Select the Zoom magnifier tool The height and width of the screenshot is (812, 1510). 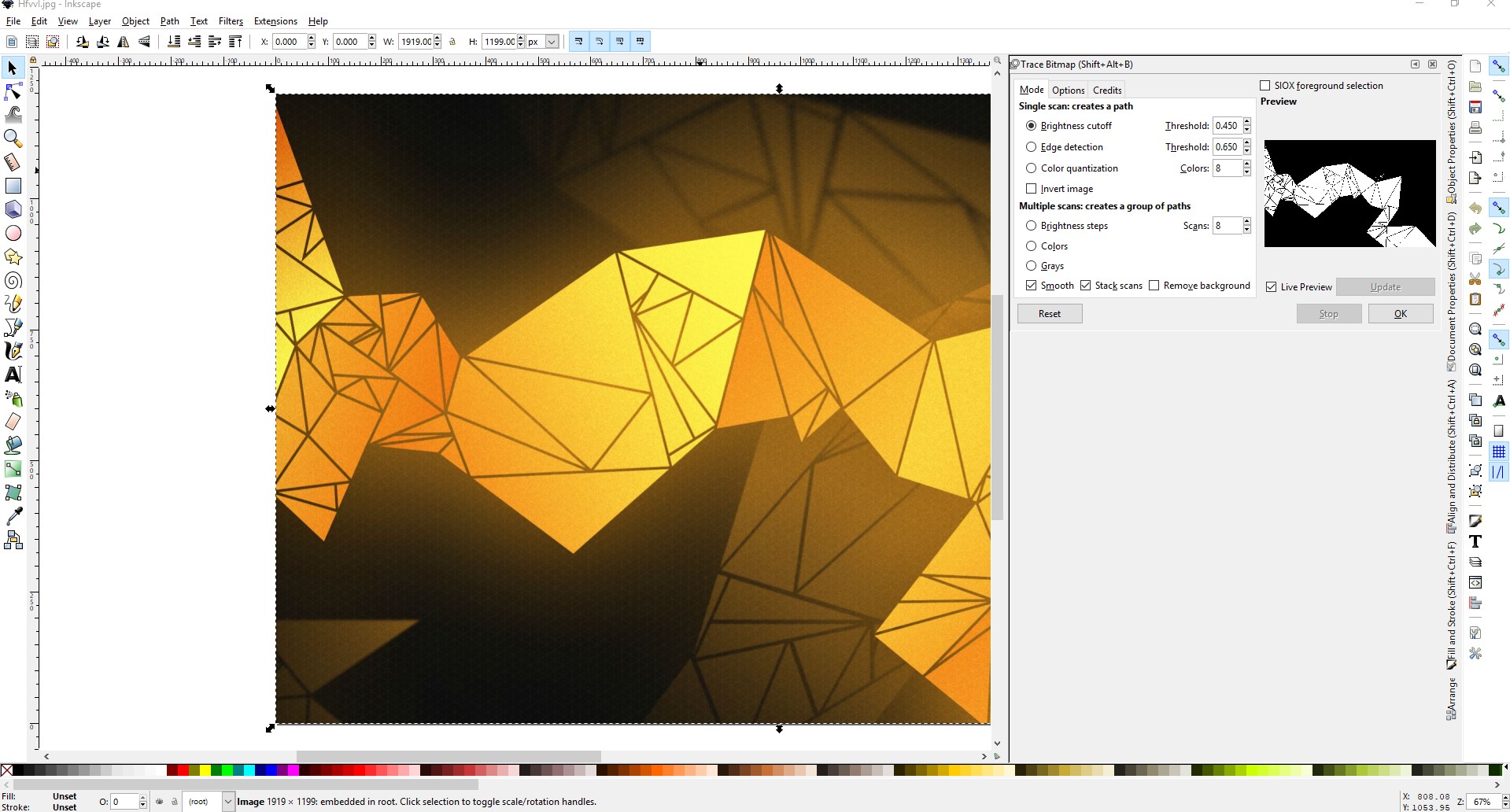point(13,139)
